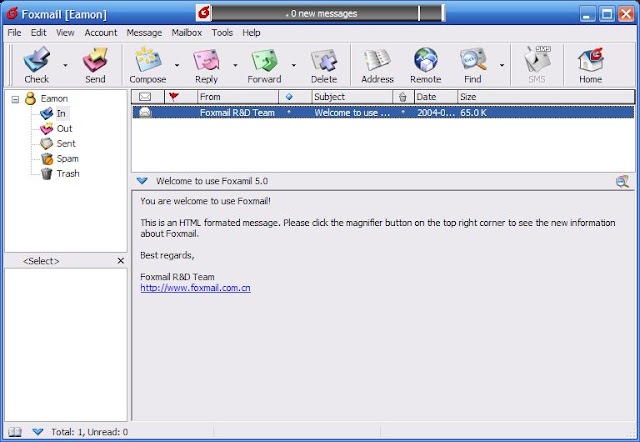Toggle the message header arrow in preview
This screenshot has width=640, height=442.
tap(142, 181)
